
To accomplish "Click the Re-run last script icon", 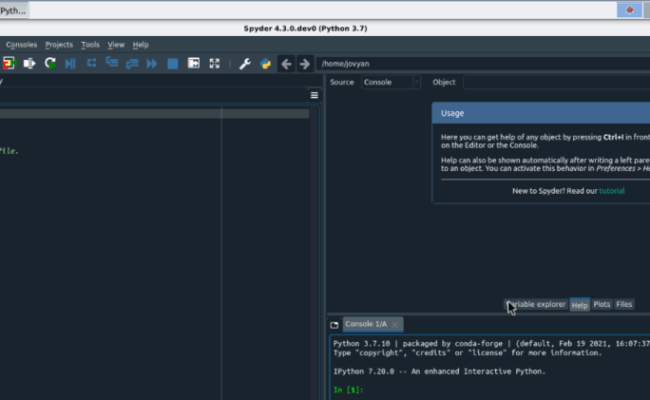I will tap(50, 63).
